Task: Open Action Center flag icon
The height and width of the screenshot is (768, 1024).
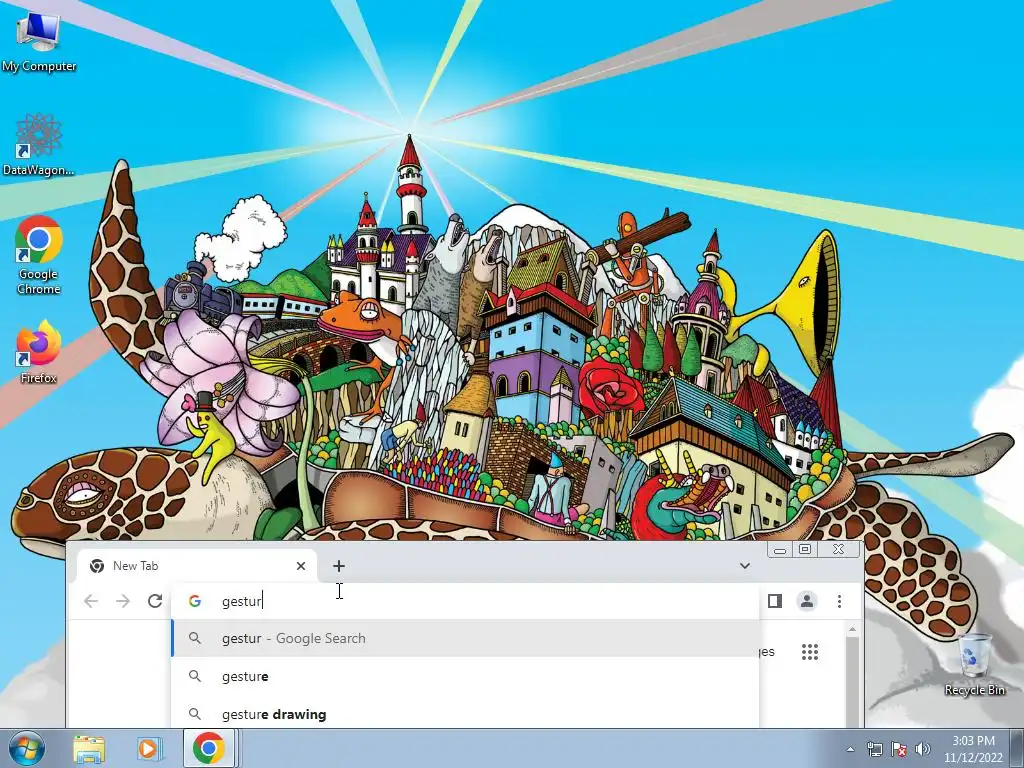Action: click(x=899, y=749)
